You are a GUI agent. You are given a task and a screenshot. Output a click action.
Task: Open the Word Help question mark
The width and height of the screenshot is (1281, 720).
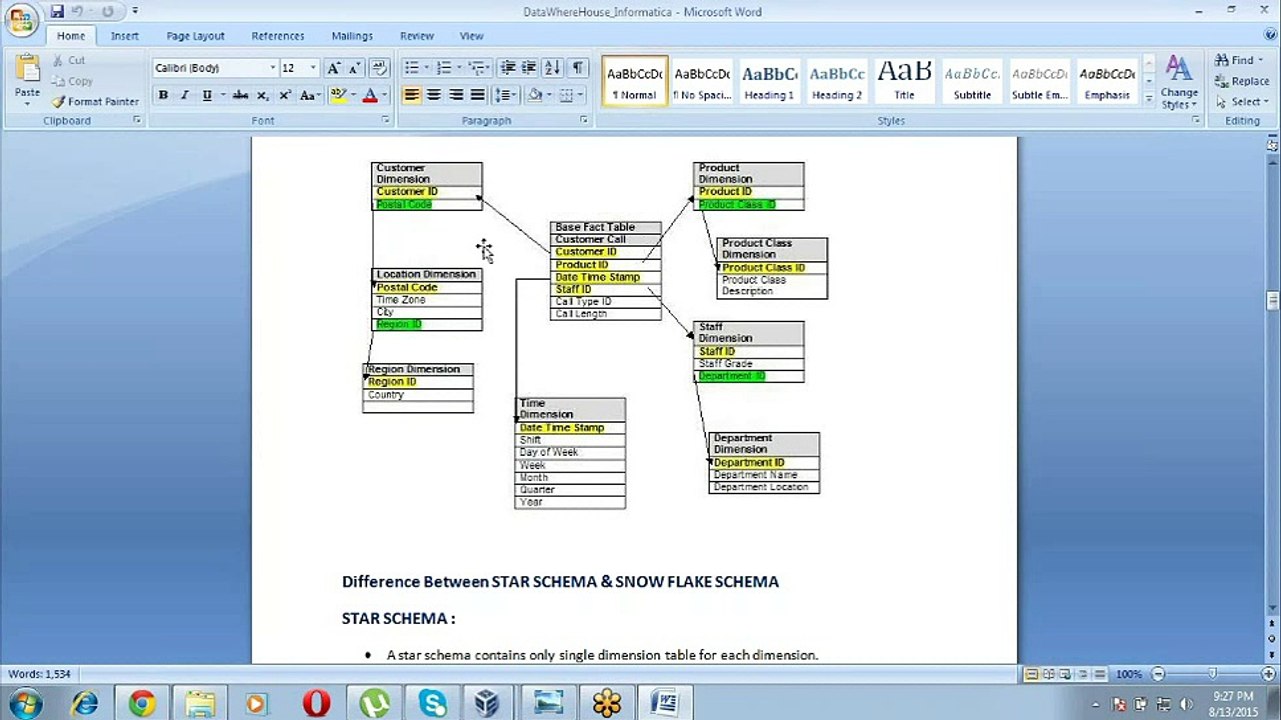[1271, 36]
